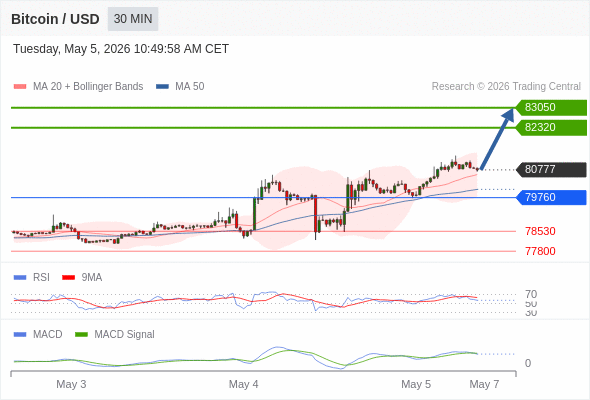Click the MA 50 blue legend swatch
The width and height of the screenshot is (590, 400).
[162, 87]
